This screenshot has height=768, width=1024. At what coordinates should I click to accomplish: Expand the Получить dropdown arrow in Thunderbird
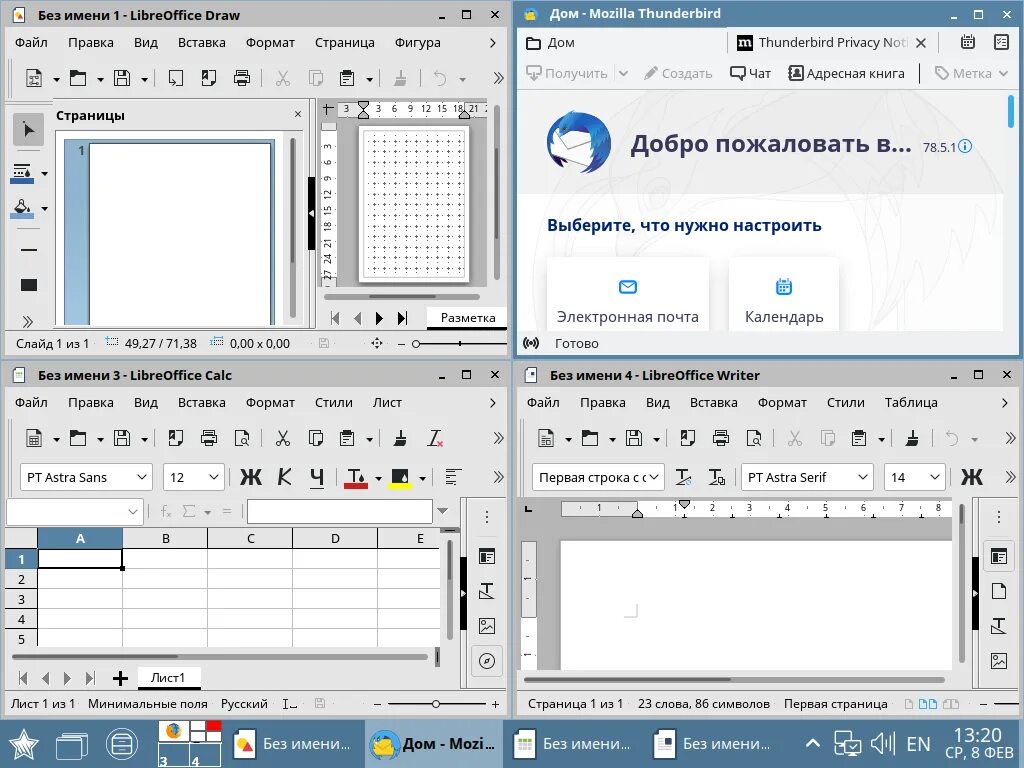pyautogui.click(x=623, y=73)
